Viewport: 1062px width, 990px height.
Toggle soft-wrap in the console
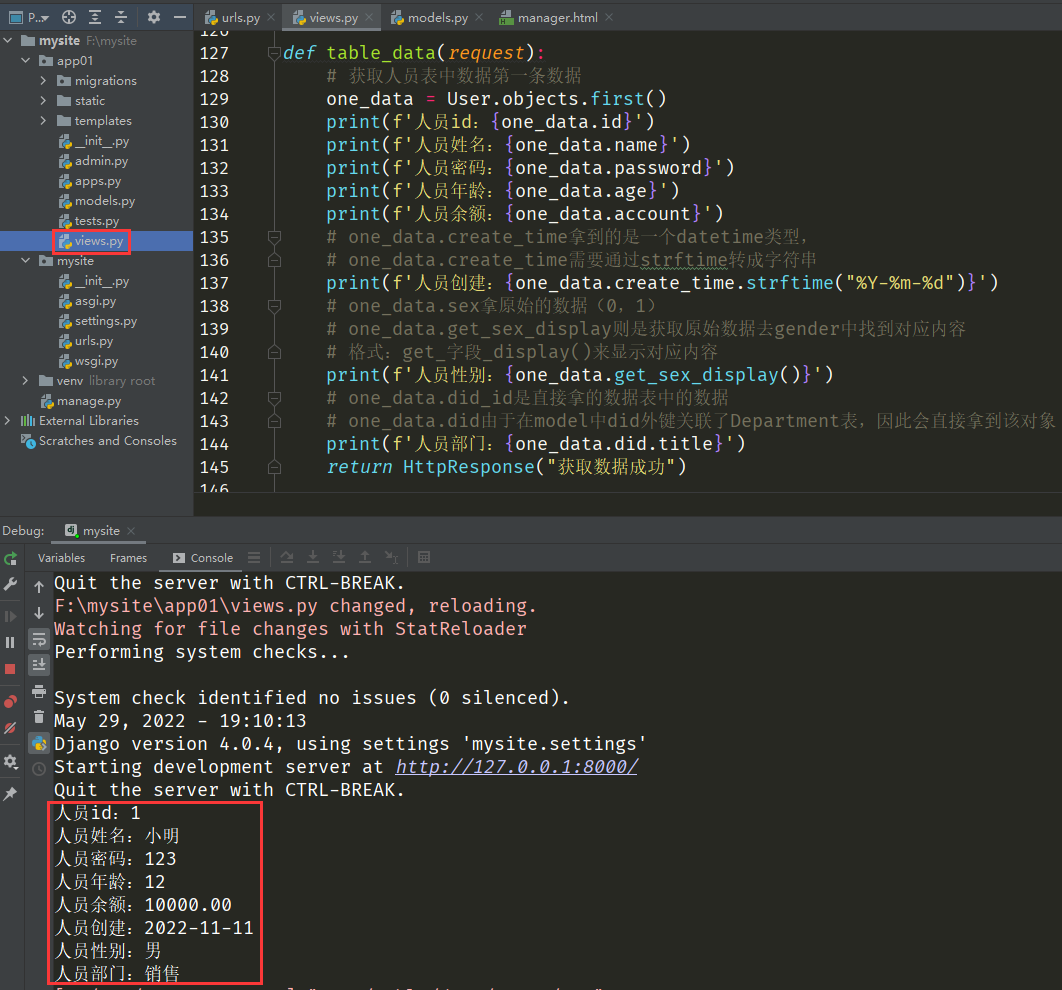(39, 639)
